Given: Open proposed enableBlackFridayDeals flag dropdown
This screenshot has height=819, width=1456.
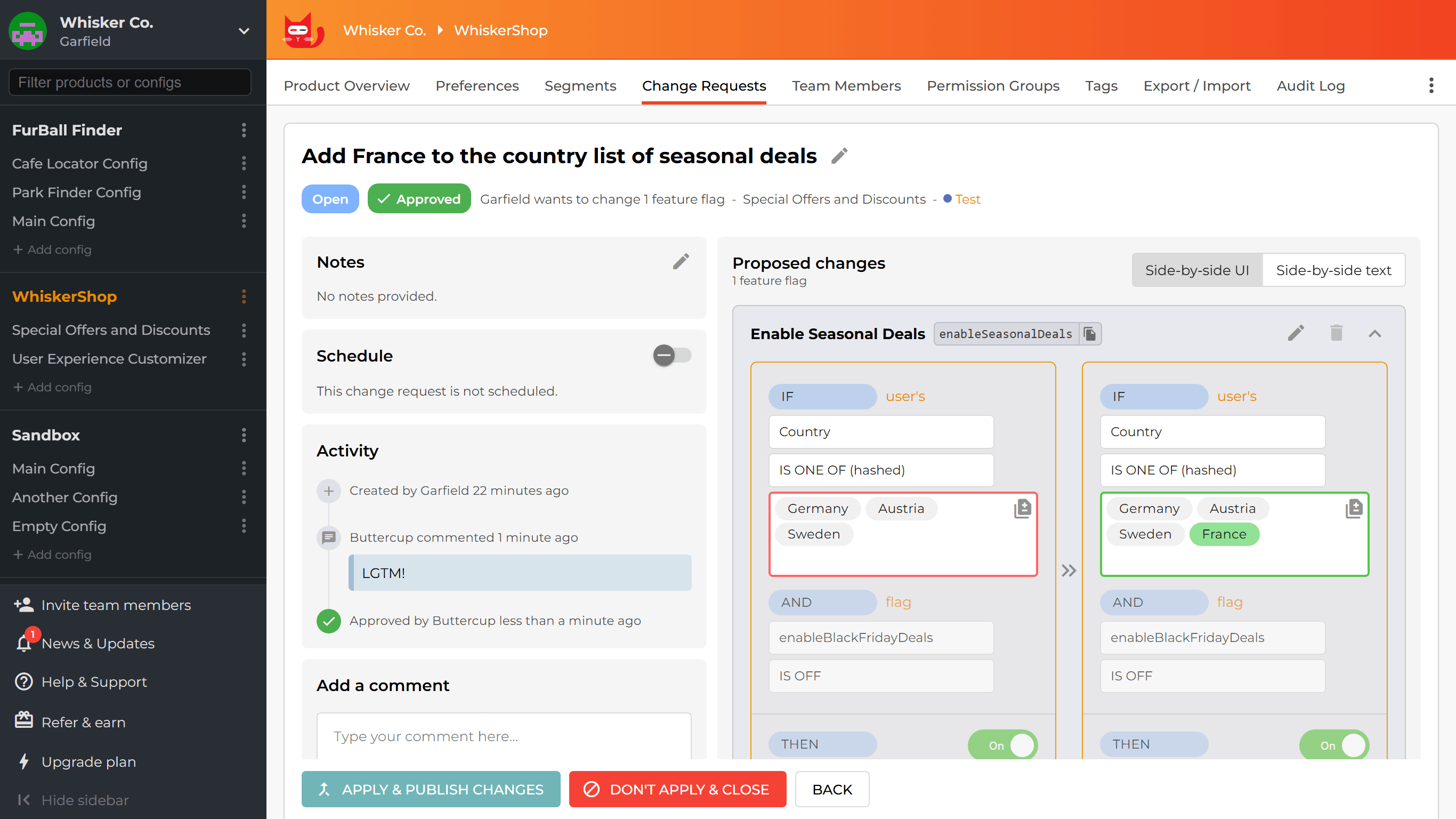Looking at the screenshot, I should pos(1212,637).
